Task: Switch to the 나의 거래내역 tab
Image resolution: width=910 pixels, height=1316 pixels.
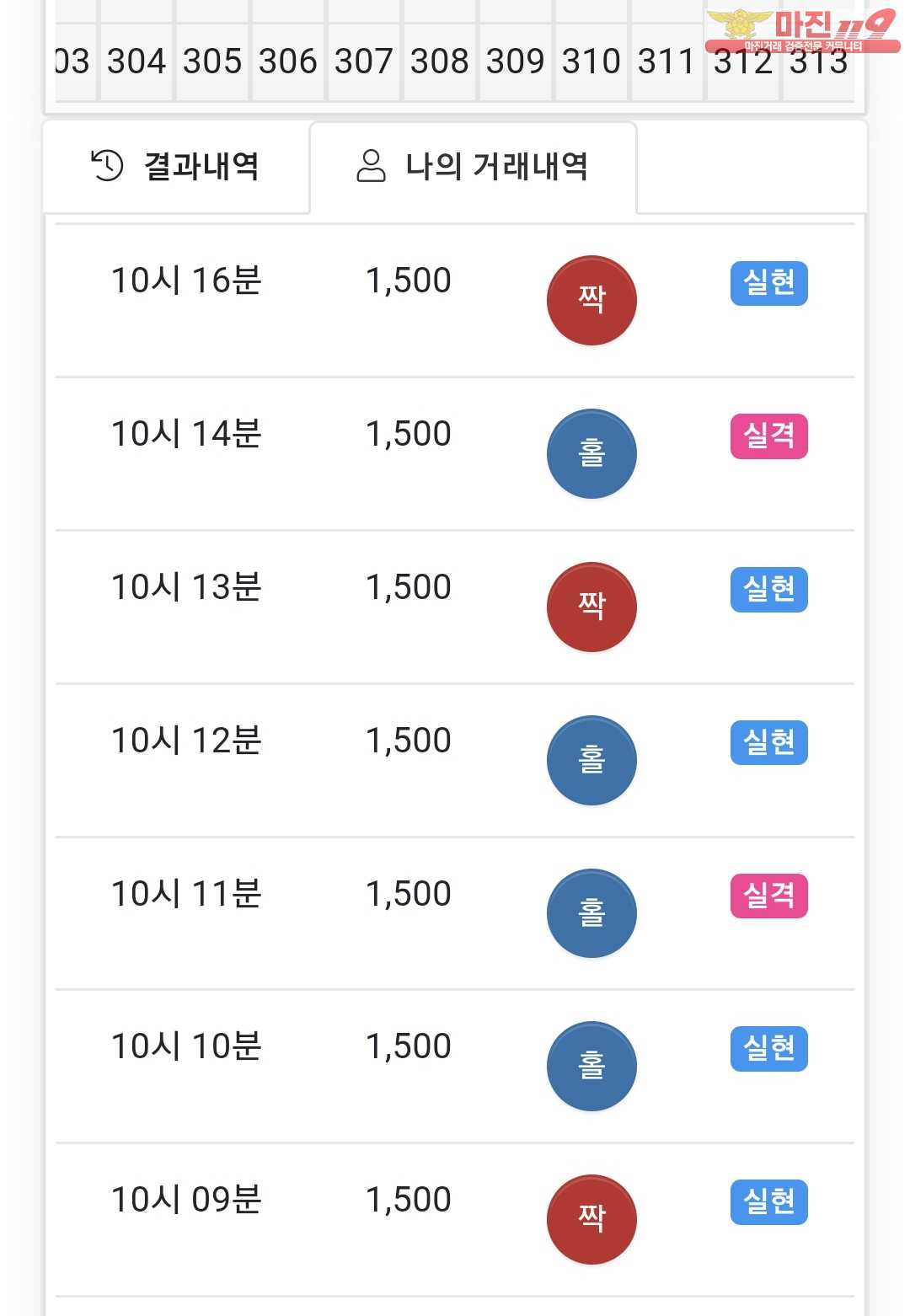Action: (x=474, y=166)
